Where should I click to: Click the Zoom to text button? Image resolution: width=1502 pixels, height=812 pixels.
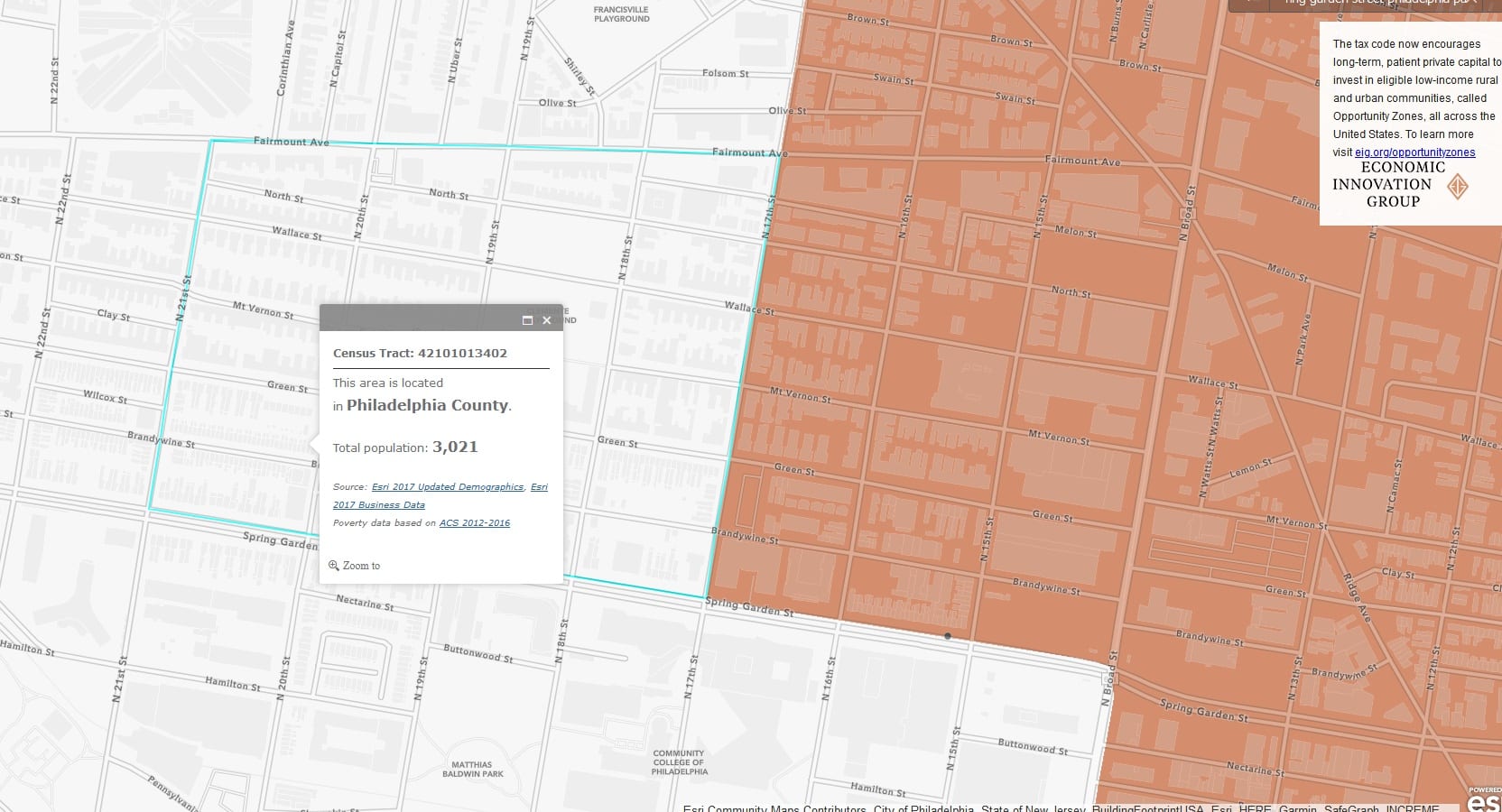click(x=361, y=566)
